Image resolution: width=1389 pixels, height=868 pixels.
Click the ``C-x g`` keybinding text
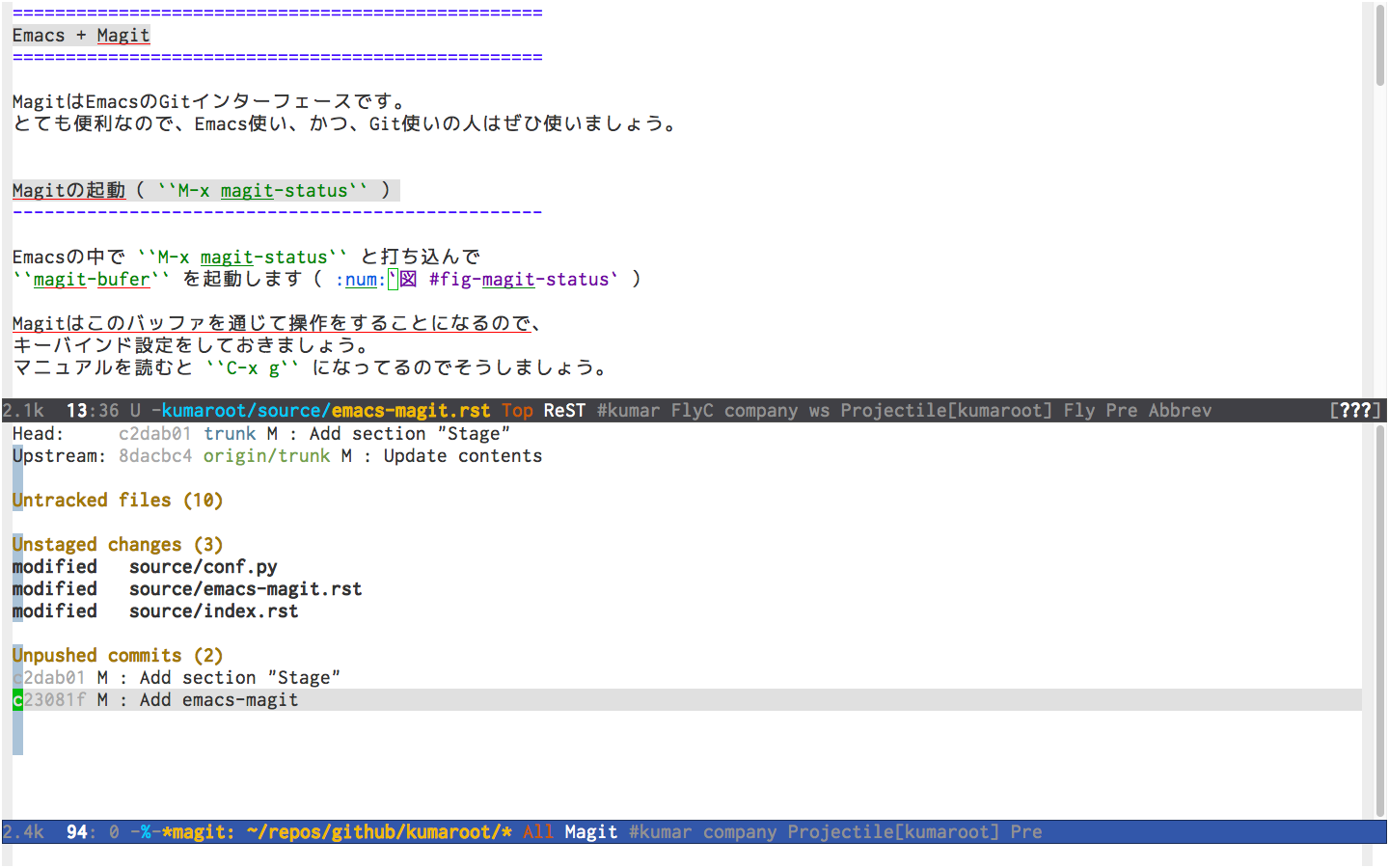tap(253, 368)
